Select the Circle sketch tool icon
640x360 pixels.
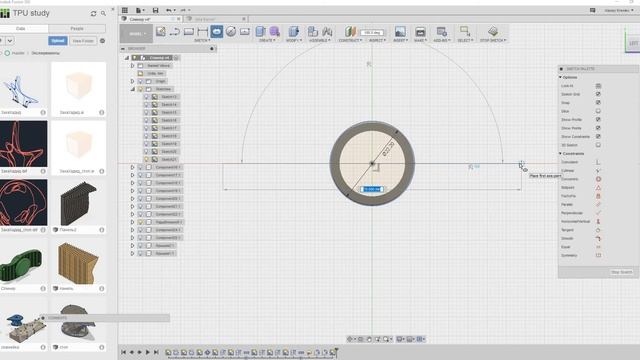(231, 31)
